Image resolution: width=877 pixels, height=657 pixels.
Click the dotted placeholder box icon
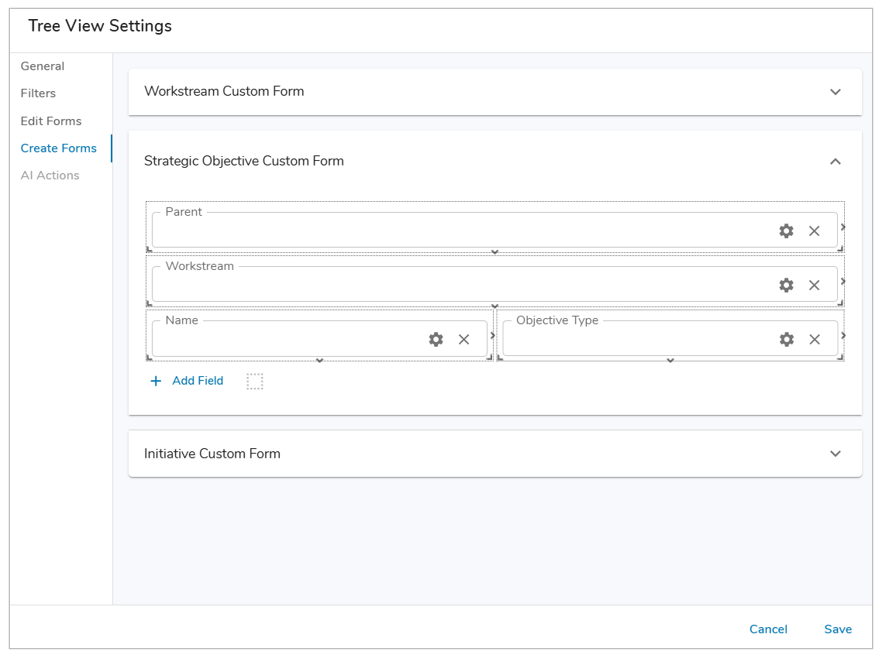[x=255, y=381]
